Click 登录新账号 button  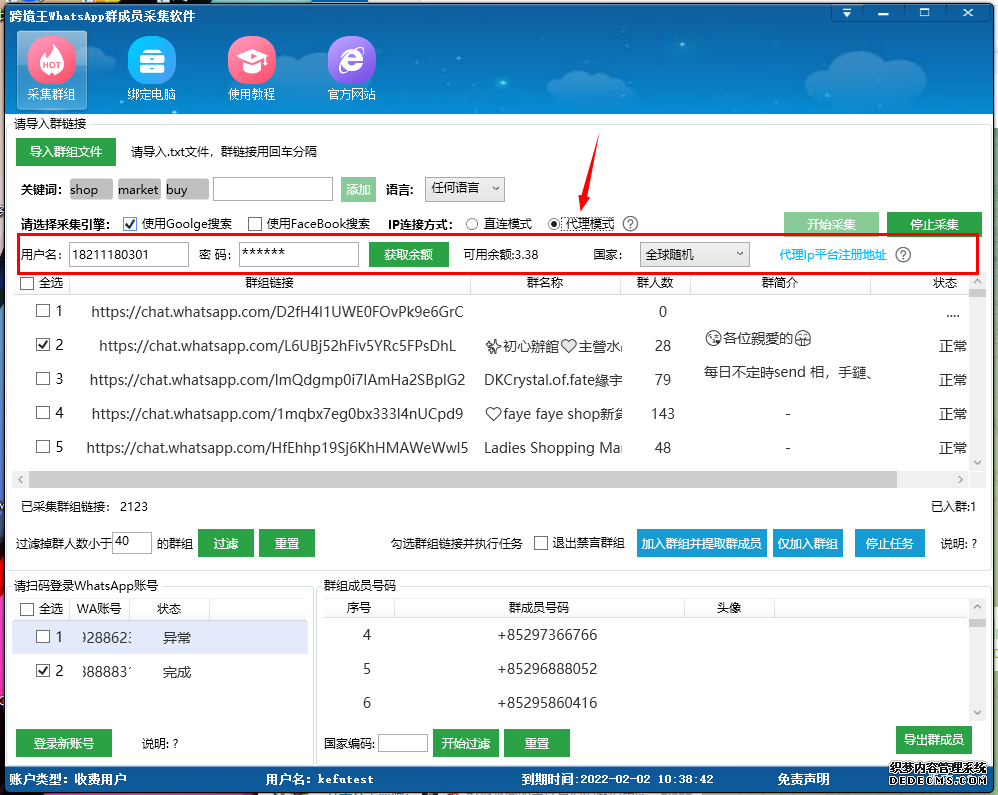tap(64, 743)
